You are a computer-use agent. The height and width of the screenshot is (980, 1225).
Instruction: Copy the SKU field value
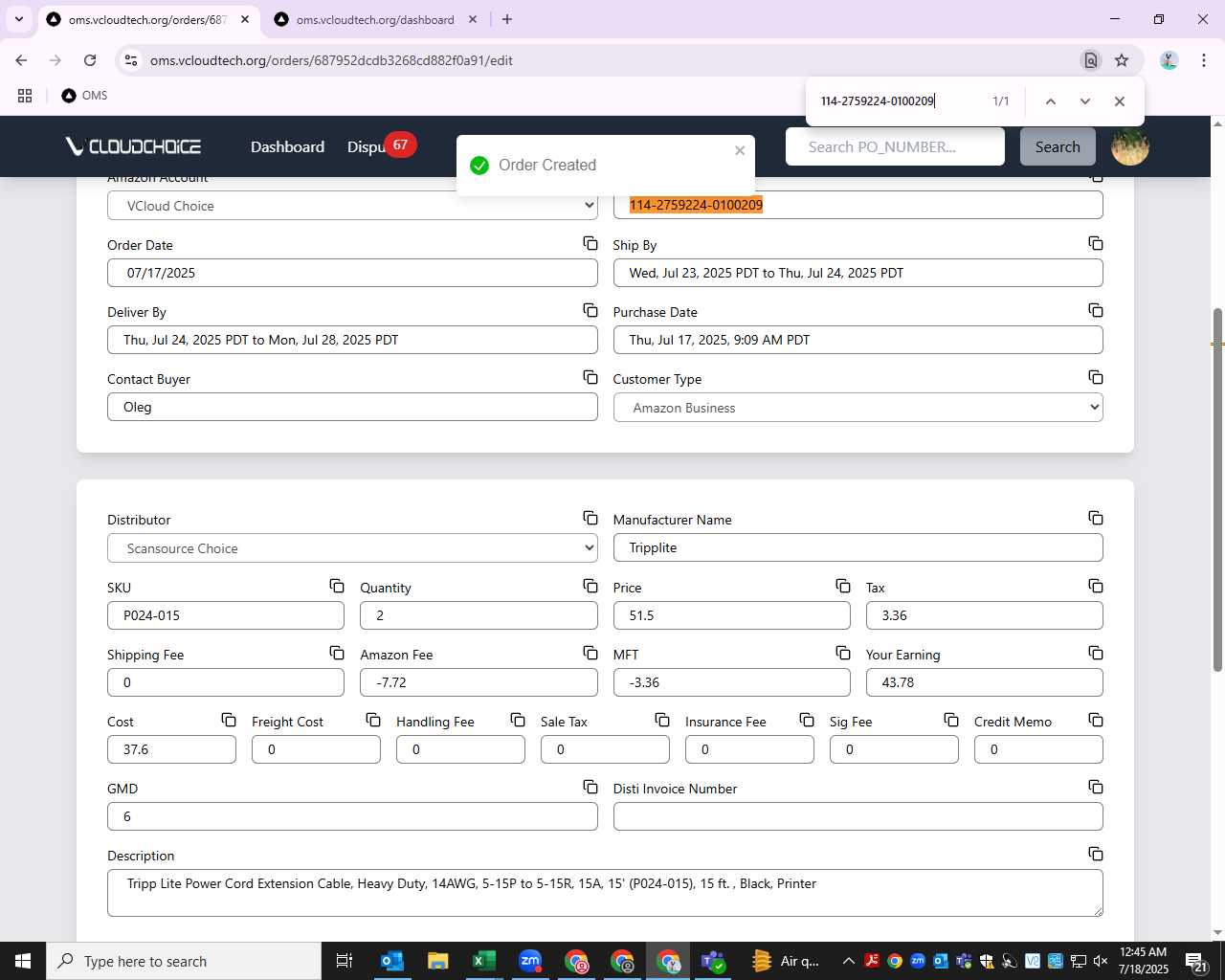point(337,586)
